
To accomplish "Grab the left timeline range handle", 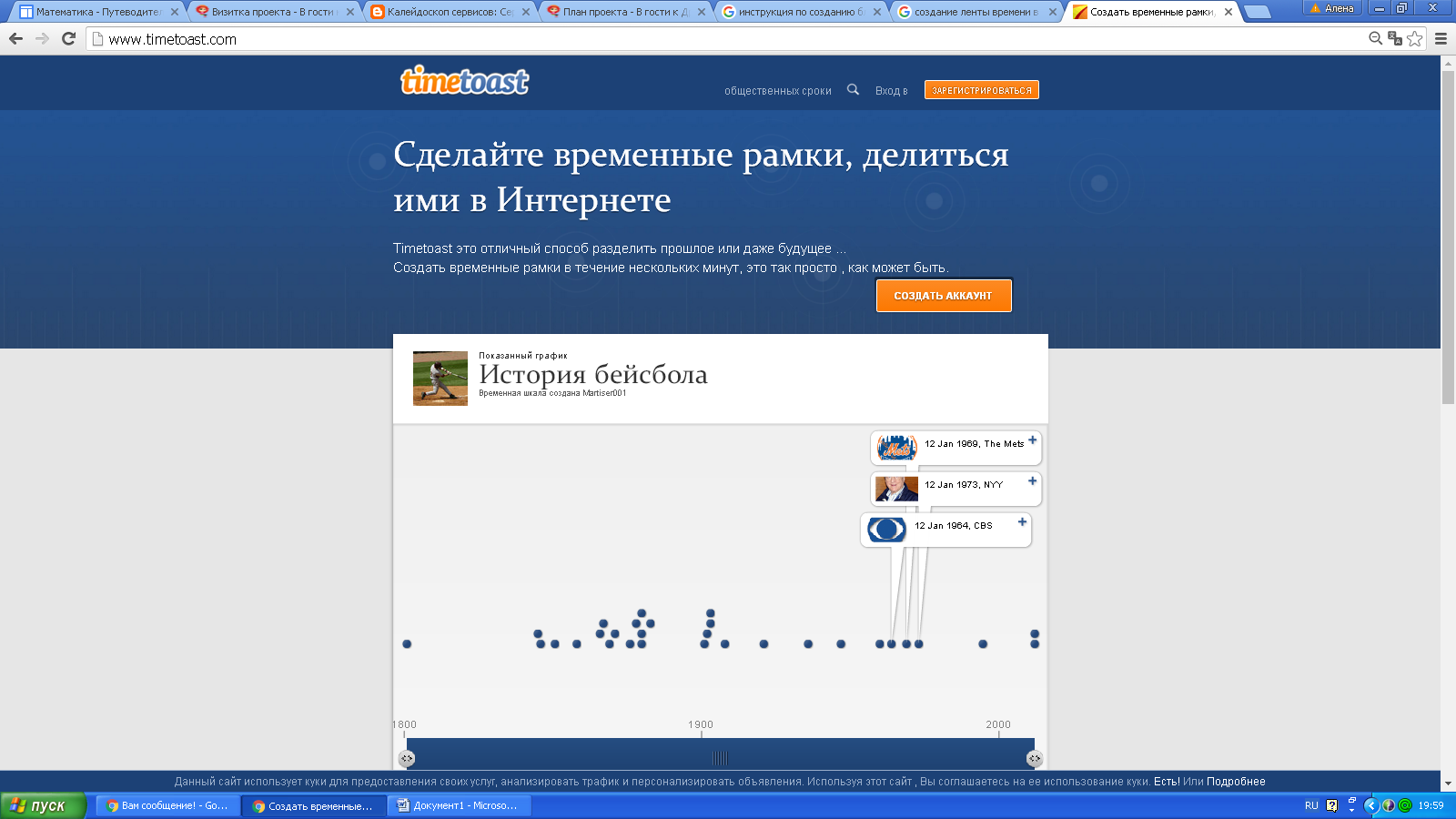I will point(407,758).
